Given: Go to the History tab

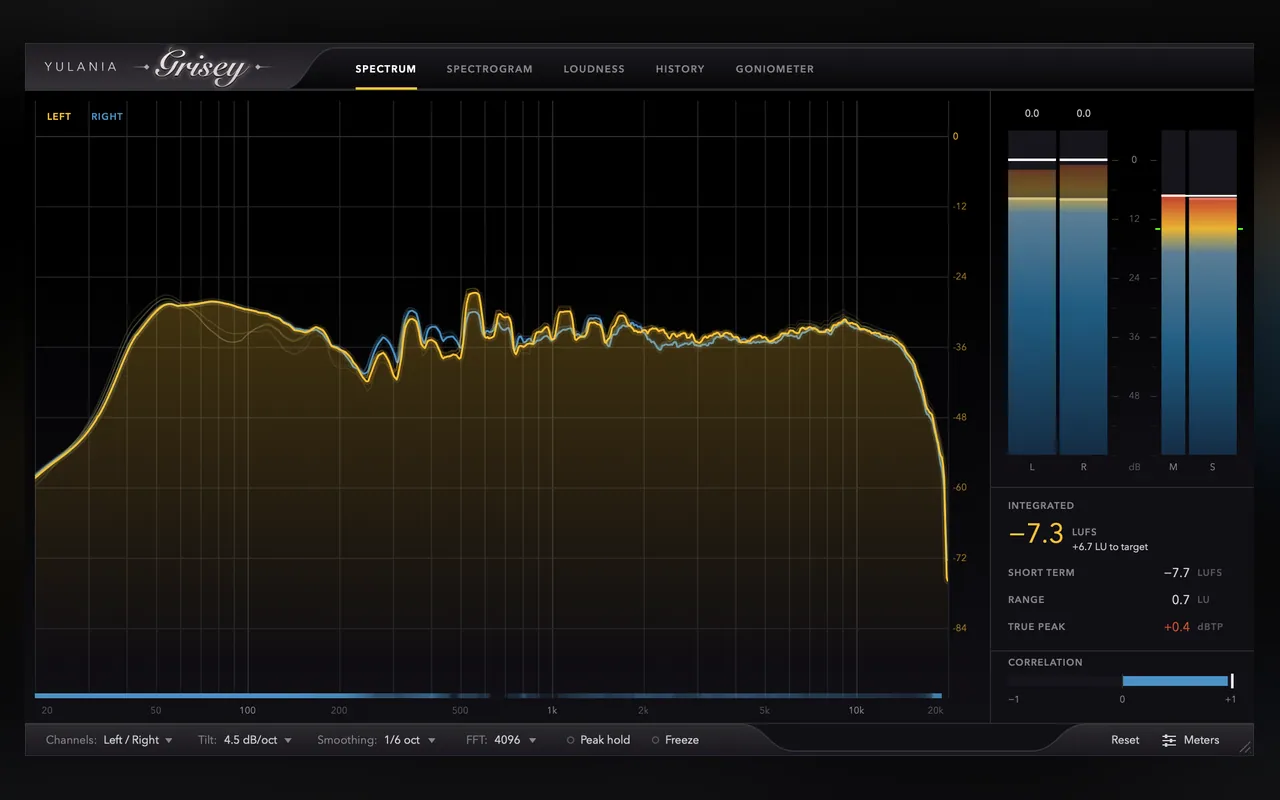Looking at the screenshot, I should (680, 69).
